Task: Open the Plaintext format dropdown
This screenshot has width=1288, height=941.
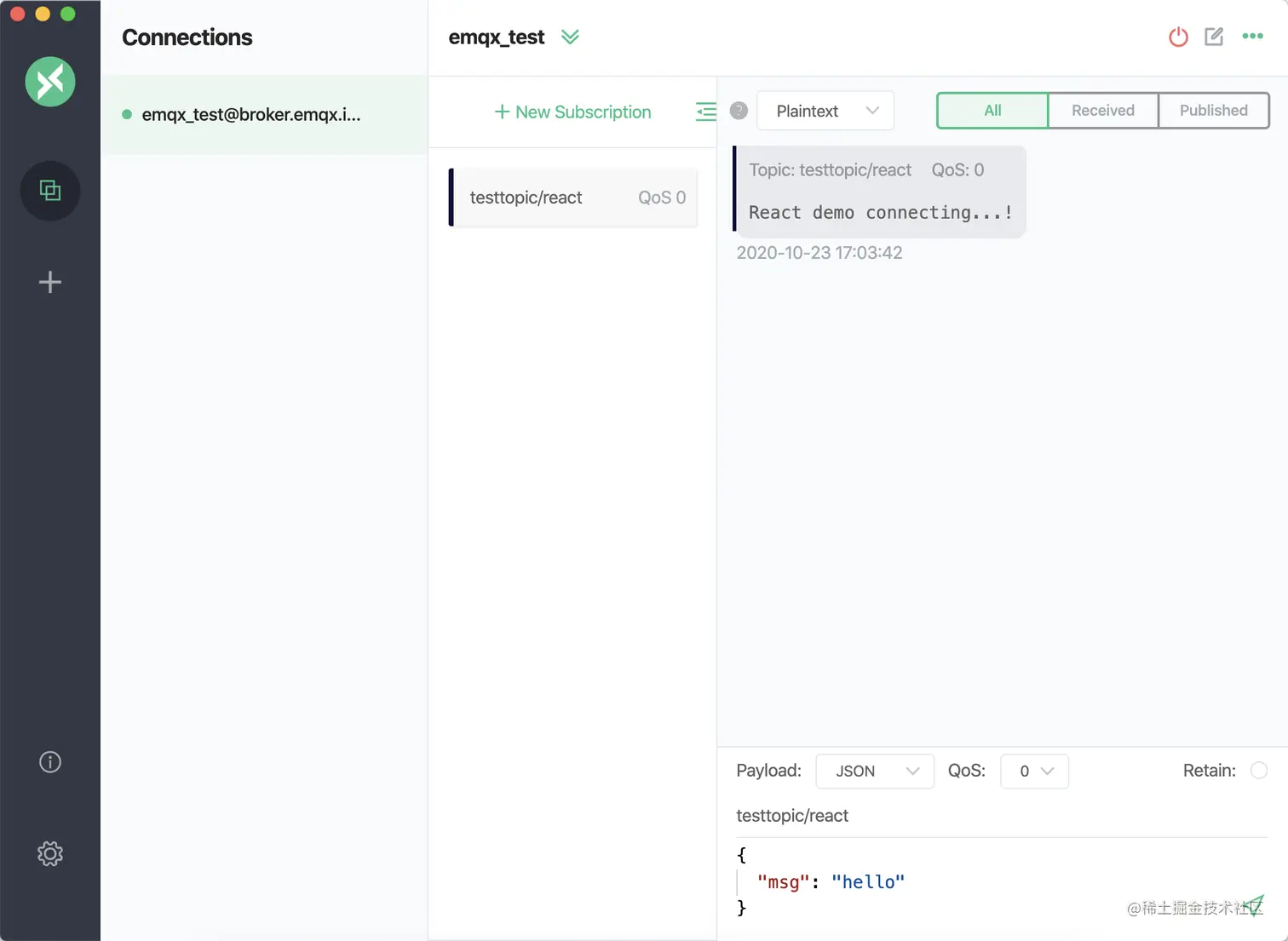Action: tap(825, 111)
